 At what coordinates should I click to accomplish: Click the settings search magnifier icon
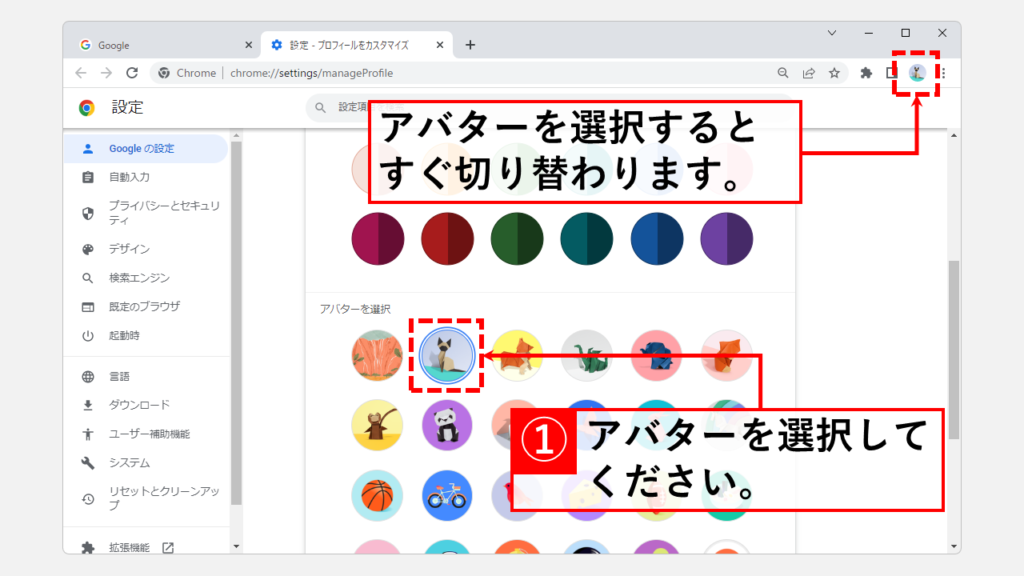tap(320, 107)
